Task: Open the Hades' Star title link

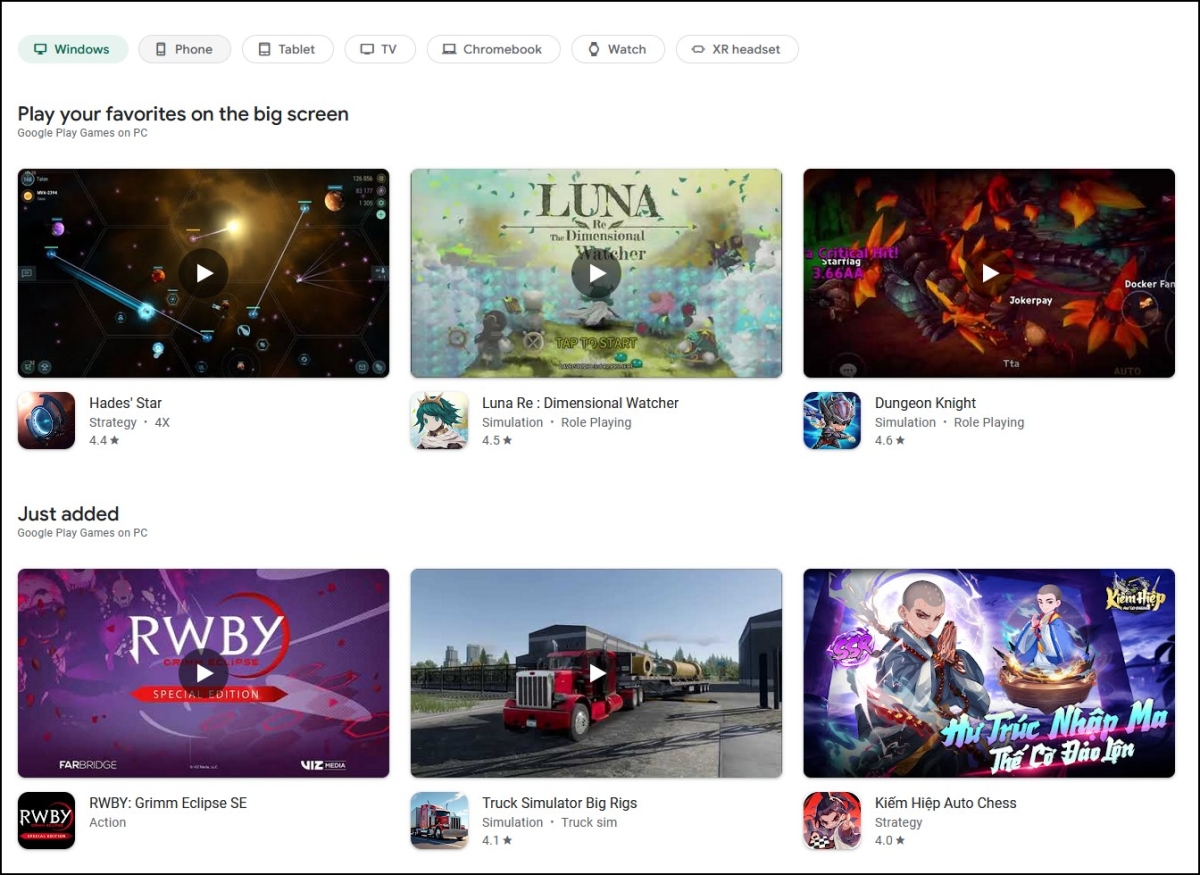Action: (125, 403)
